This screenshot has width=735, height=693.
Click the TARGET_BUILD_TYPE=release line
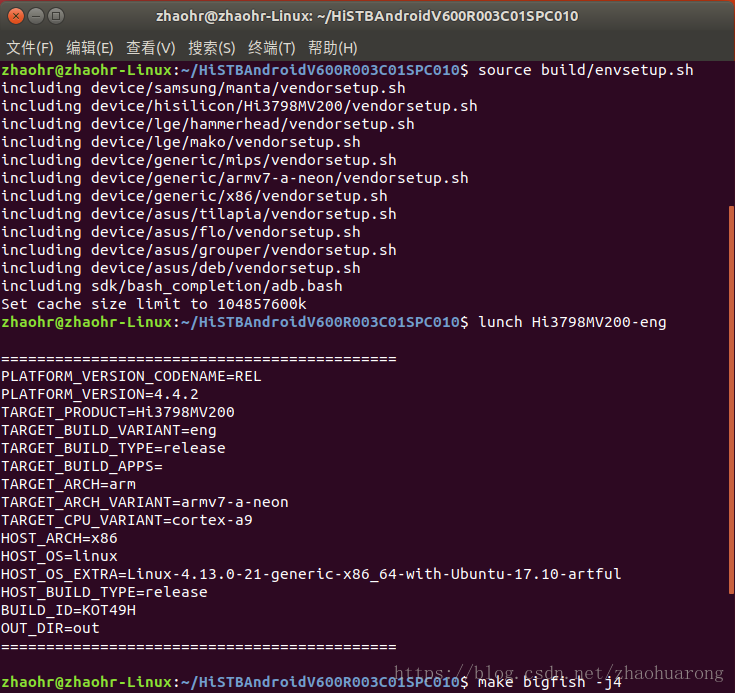point(113,448)
